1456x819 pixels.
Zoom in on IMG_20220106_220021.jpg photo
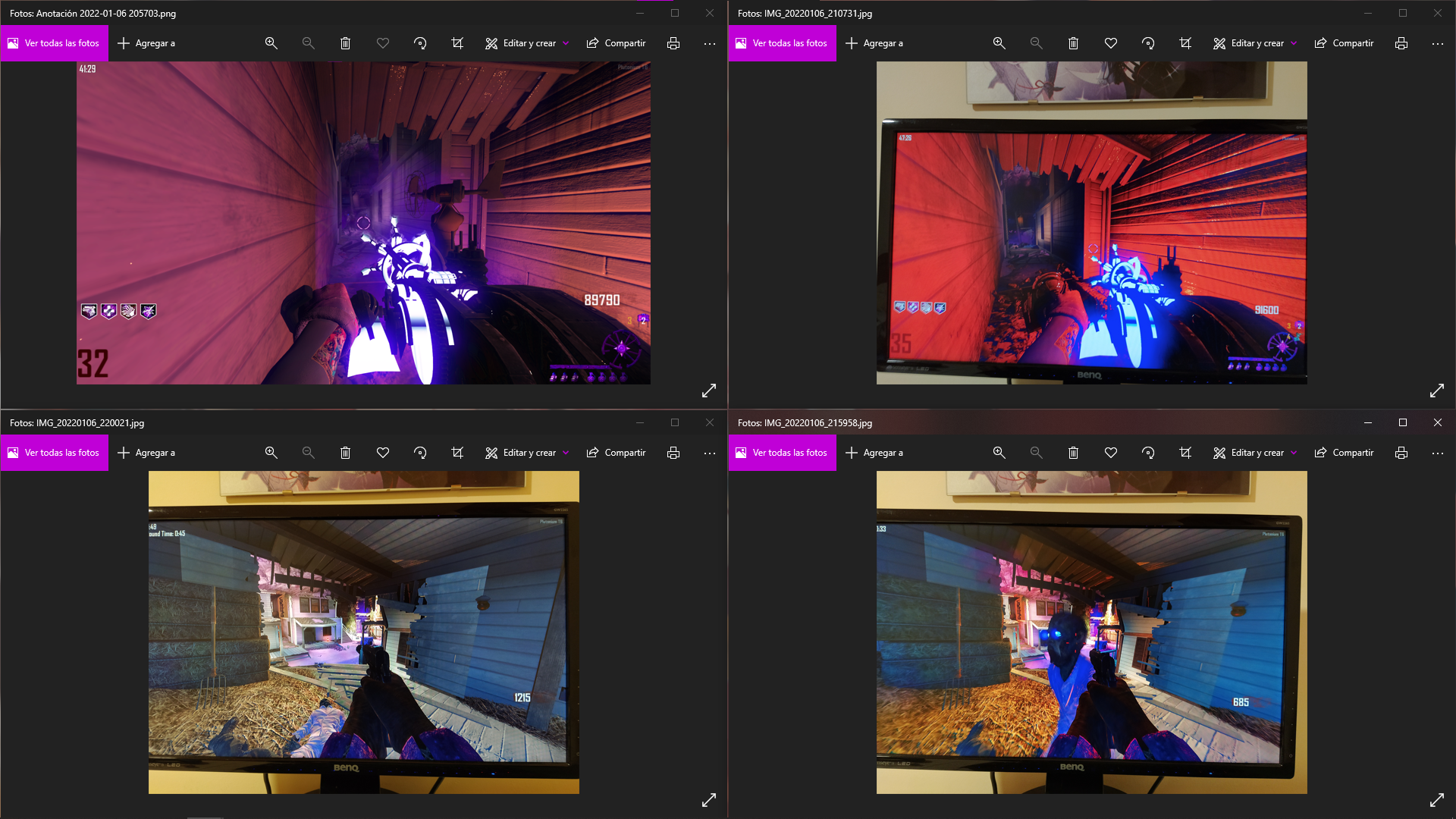[271, 453]
